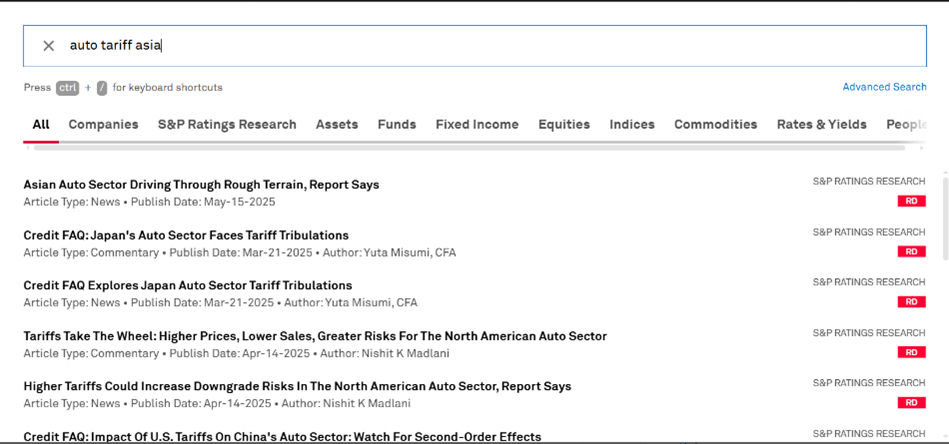Switch to the Indices tab
Viewport: 949px width, 444px height.
coord(632,125)
